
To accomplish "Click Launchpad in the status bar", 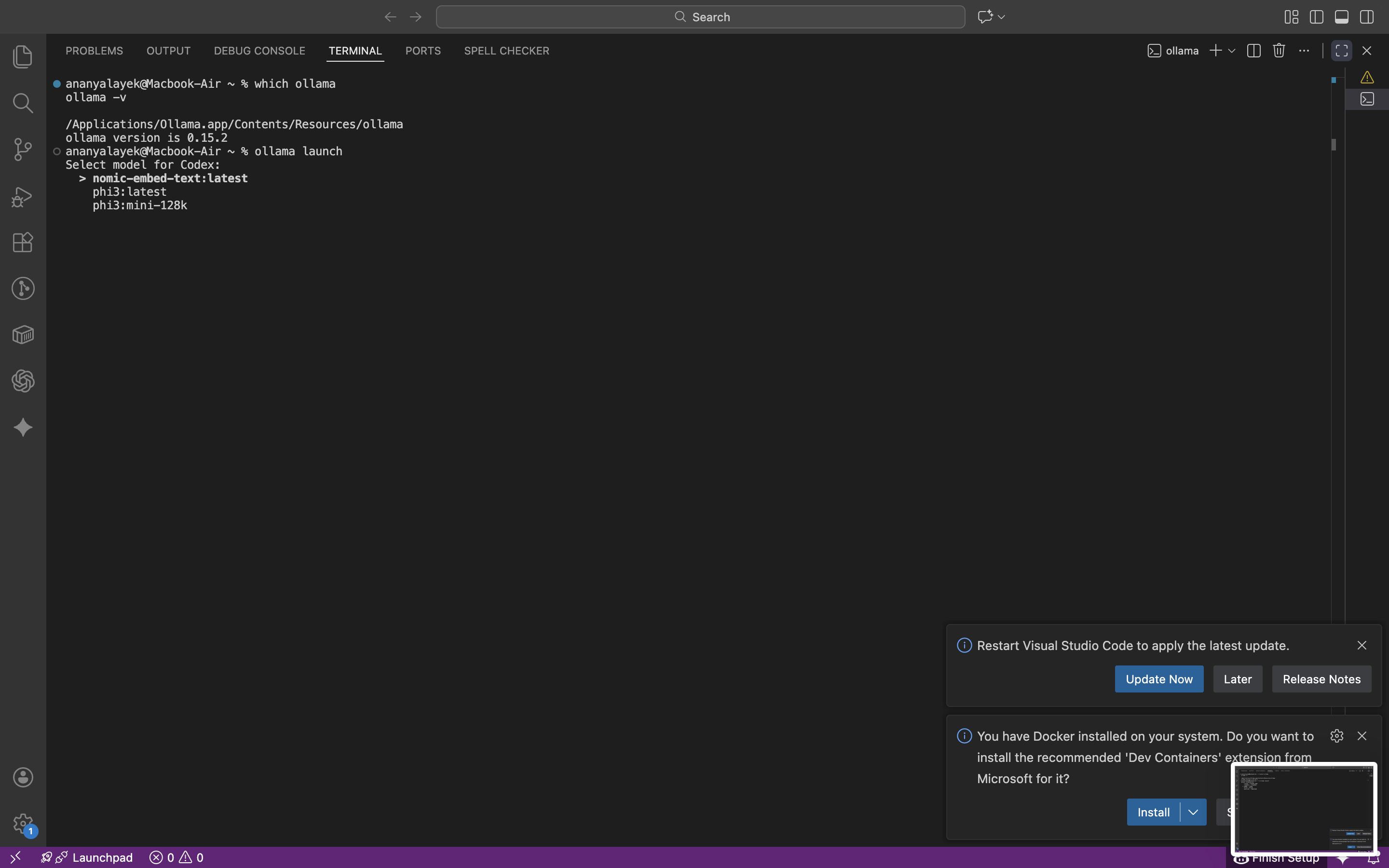I will coord(87,857).
